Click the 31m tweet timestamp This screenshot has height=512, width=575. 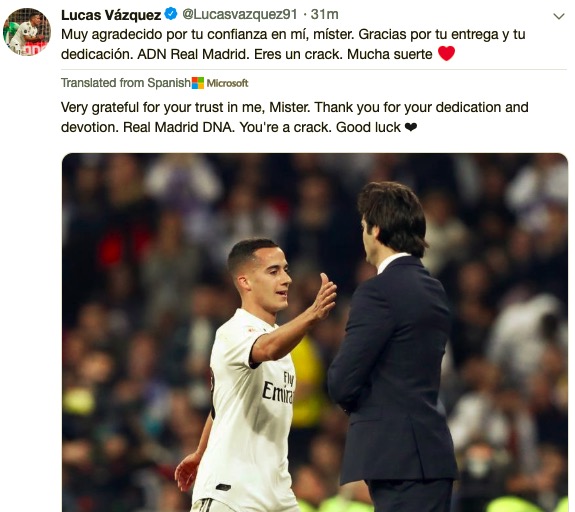325,15
